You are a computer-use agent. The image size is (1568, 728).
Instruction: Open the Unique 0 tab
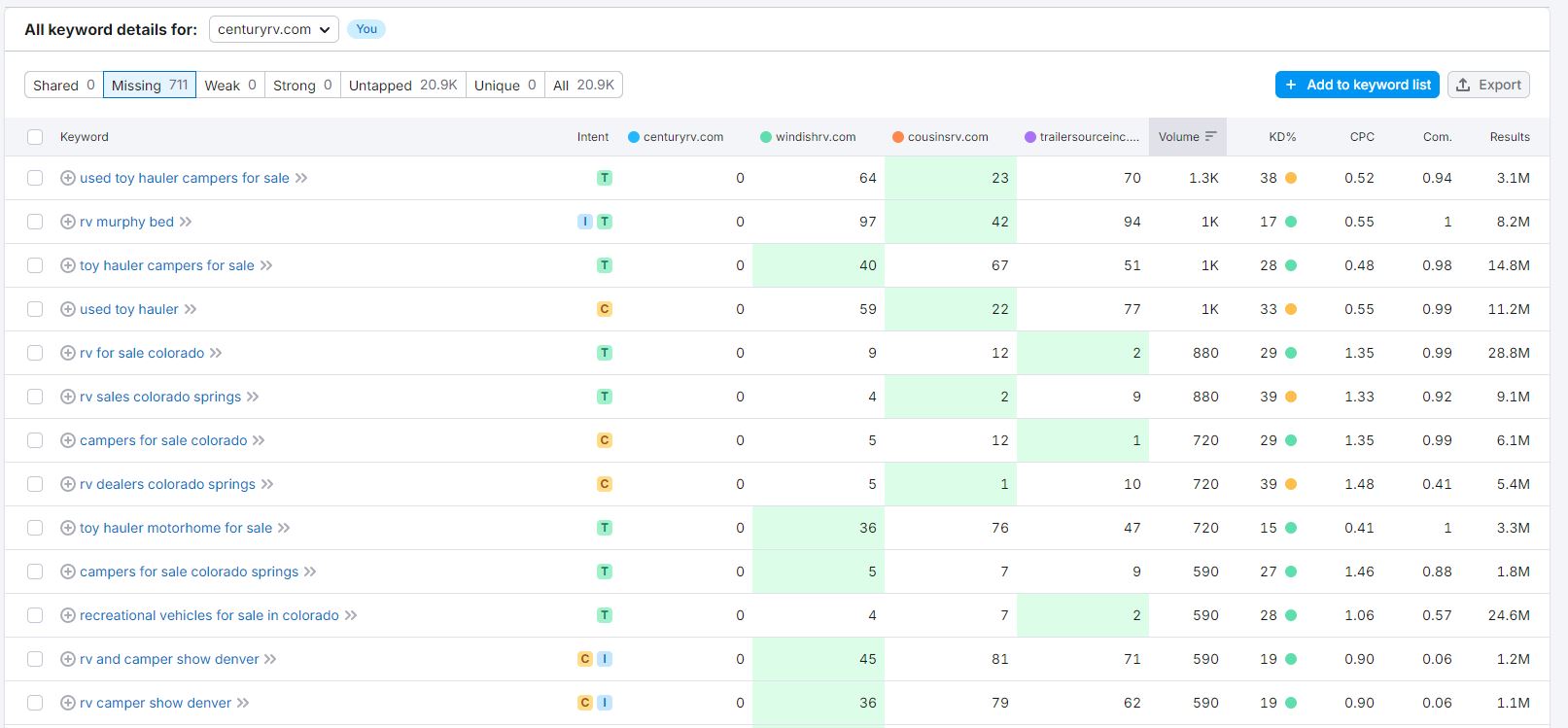pos(505,86)
